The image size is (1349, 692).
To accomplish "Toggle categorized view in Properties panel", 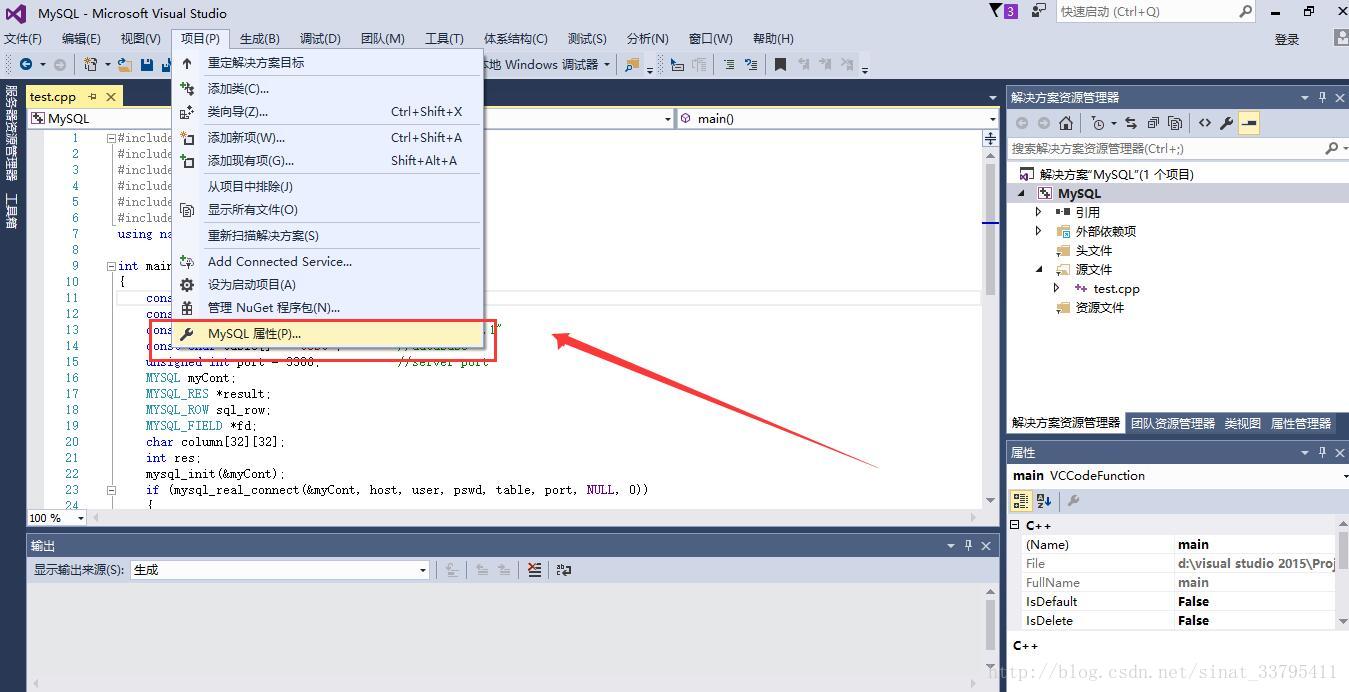I will [1021, 501].
